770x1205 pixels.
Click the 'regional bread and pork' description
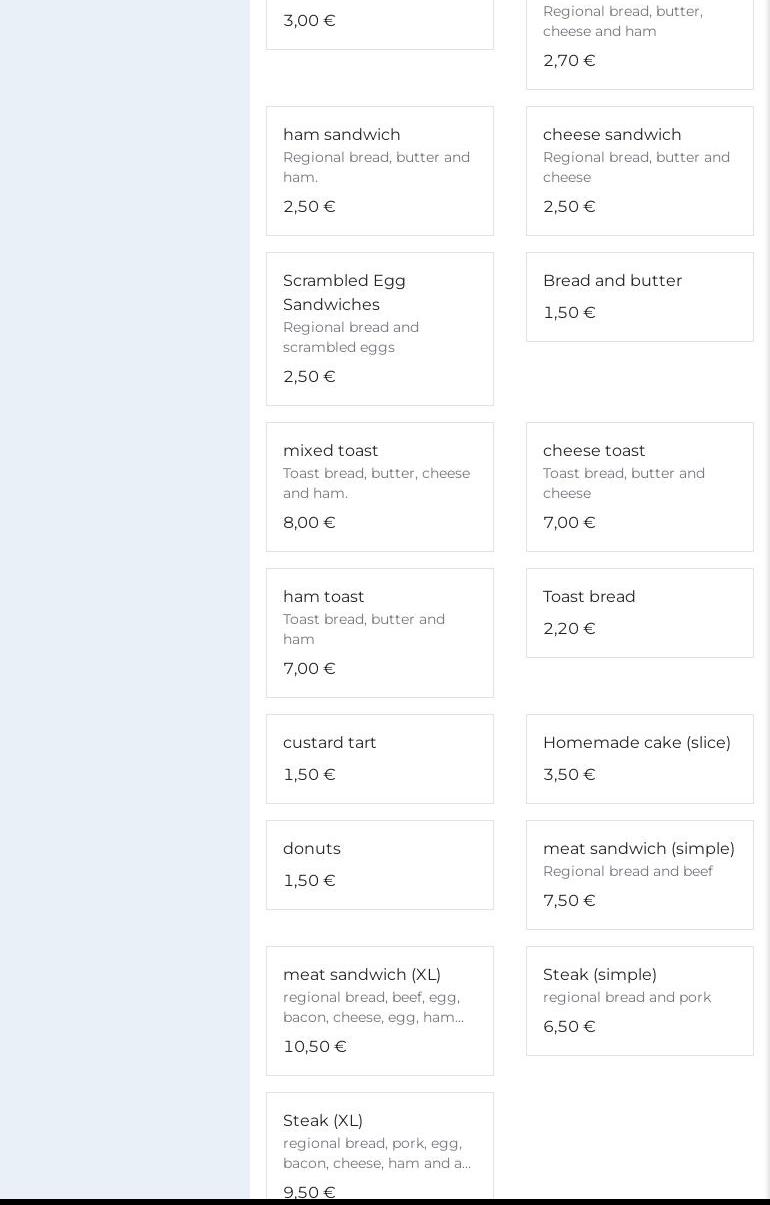[626, 997]
